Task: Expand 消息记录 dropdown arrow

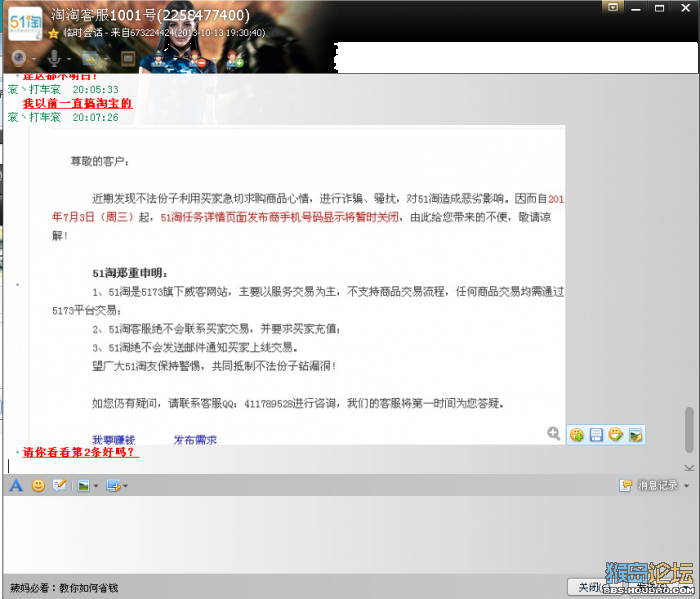Action: (686, 486)
